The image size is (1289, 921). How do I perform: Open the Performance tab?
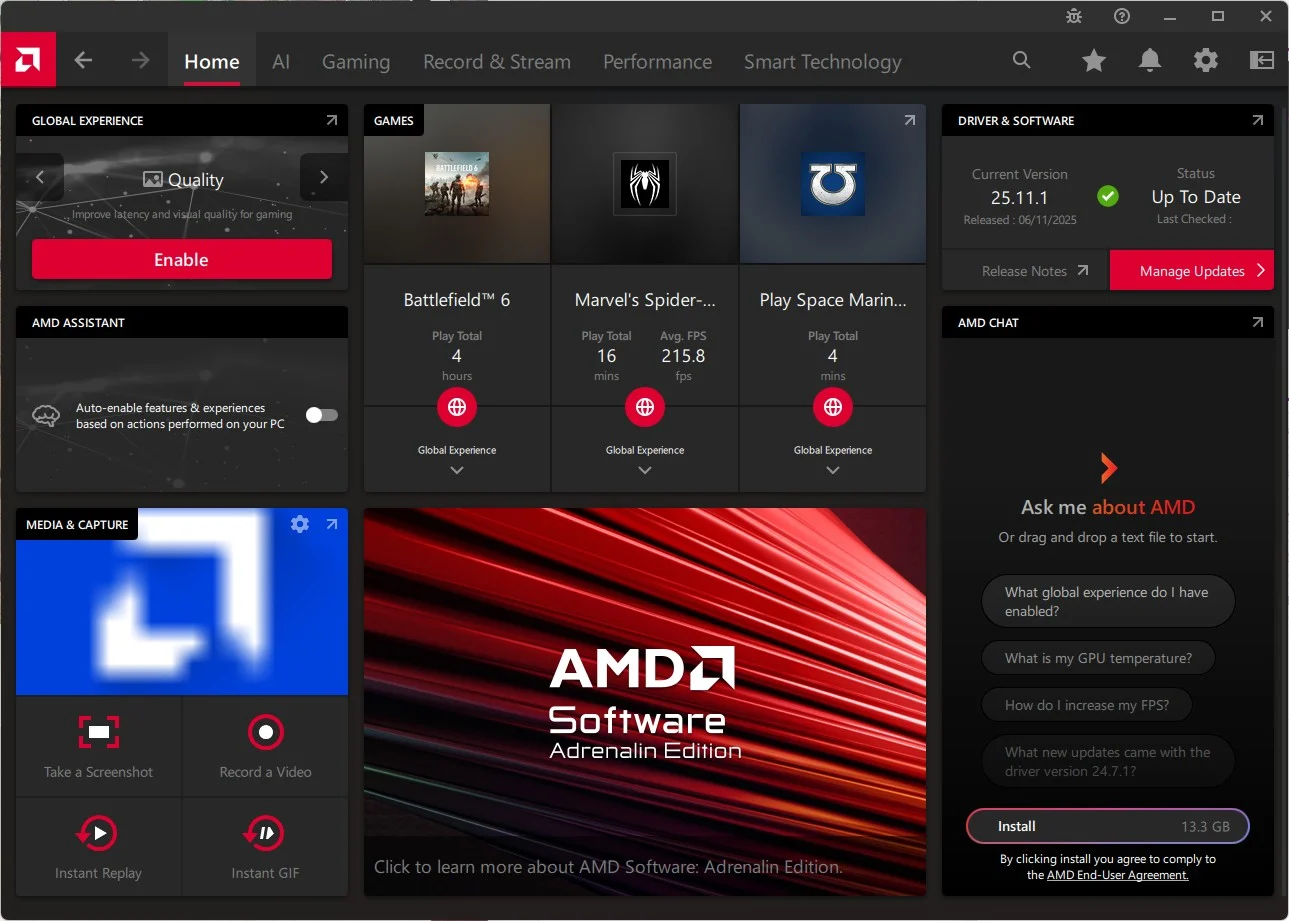coord(657,62)
